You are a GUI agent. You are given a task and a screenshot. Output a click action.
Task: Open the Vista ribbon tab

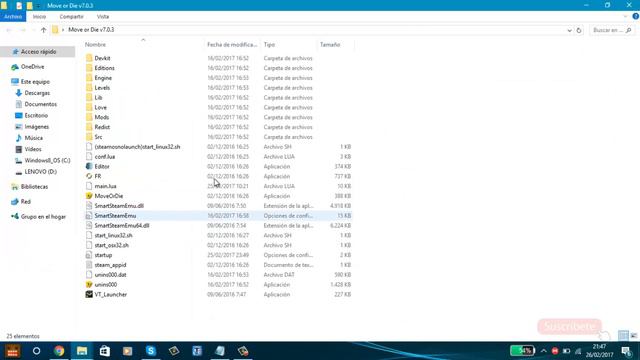click(x=103, y=17)
